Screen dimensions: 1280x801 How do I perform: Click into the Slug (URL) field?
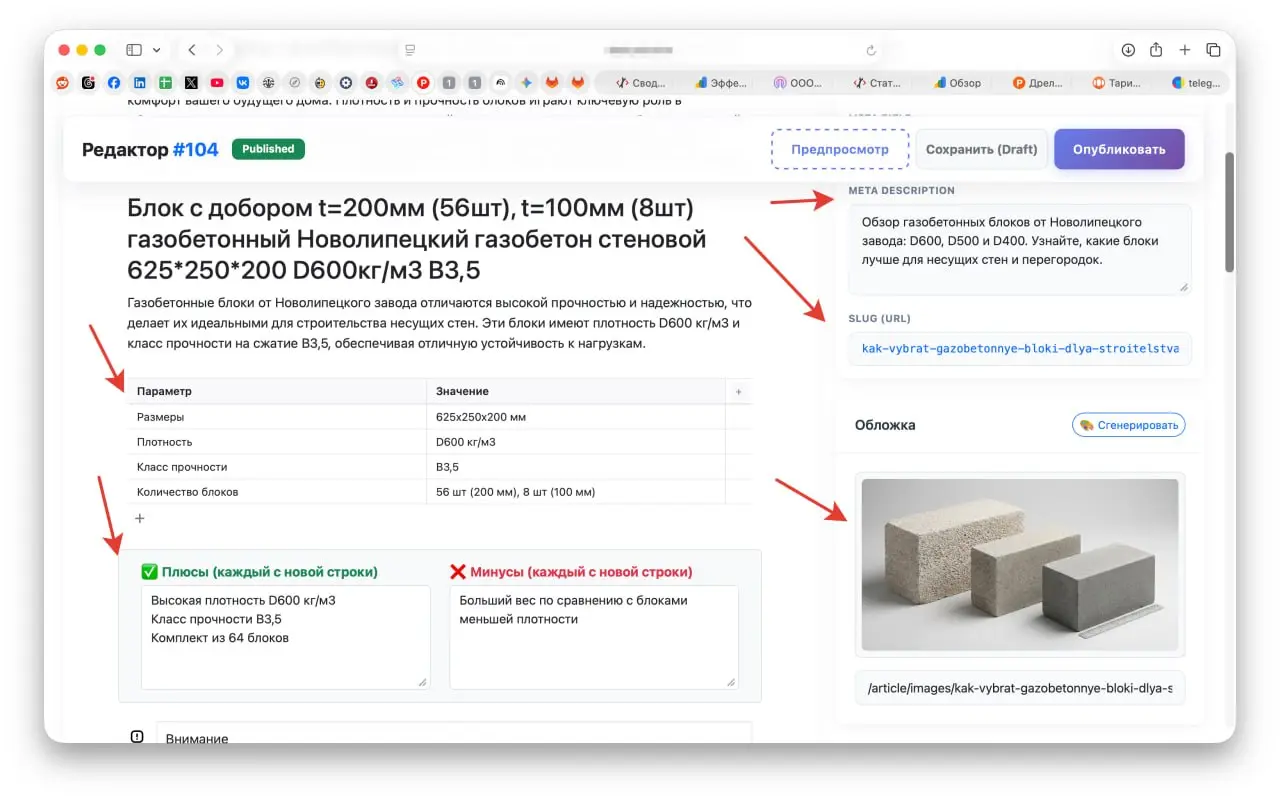(x=1020, y=349)
